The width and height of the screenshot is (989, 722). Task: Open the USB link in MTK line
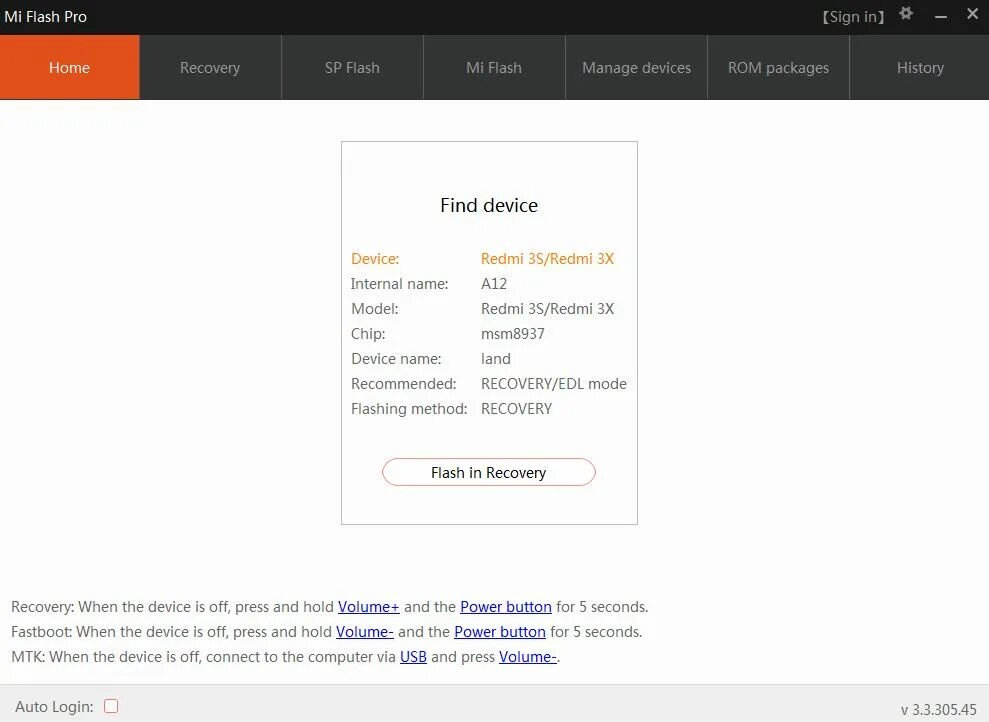point(413,656)
